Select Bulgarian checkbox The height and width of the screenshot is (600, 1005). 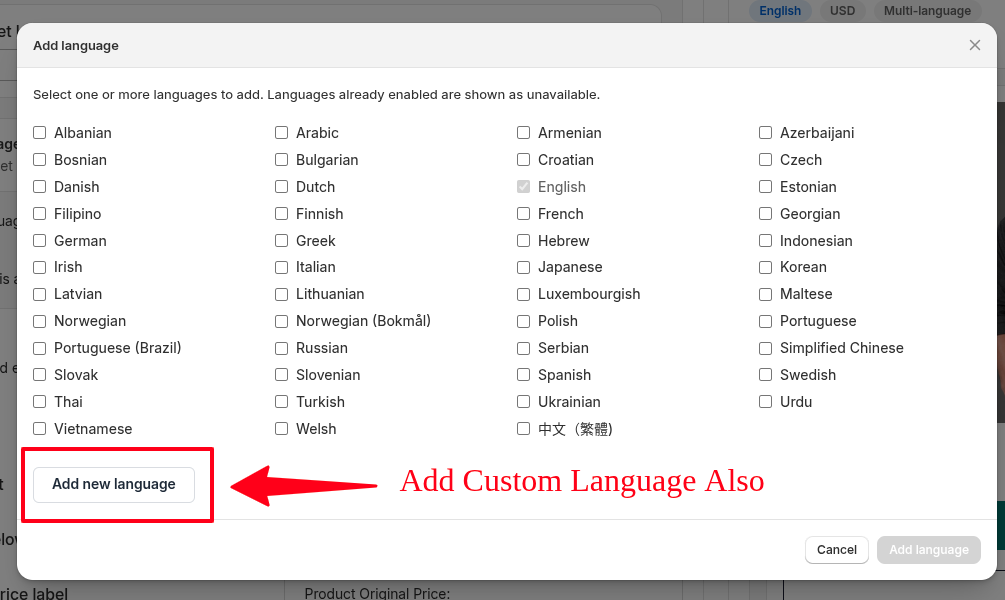click(281, 160)
